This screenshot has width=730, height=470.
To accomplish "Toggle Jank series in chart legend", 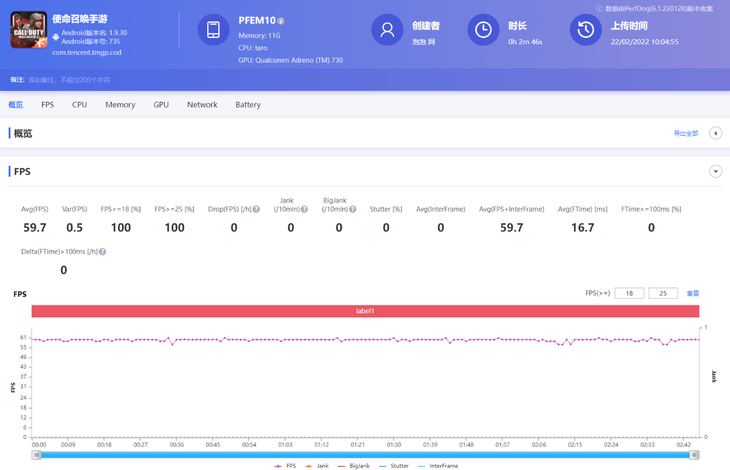I will pos(317,466).
